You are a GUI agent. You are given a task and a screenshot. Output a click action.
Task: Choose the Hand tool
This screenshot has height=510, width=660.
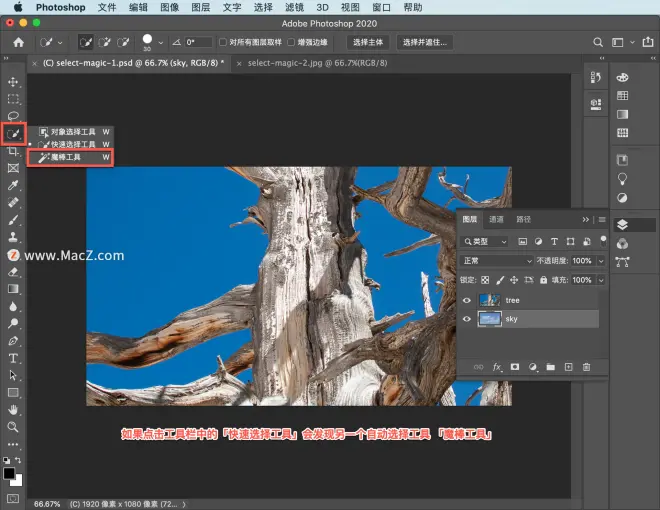13,409
